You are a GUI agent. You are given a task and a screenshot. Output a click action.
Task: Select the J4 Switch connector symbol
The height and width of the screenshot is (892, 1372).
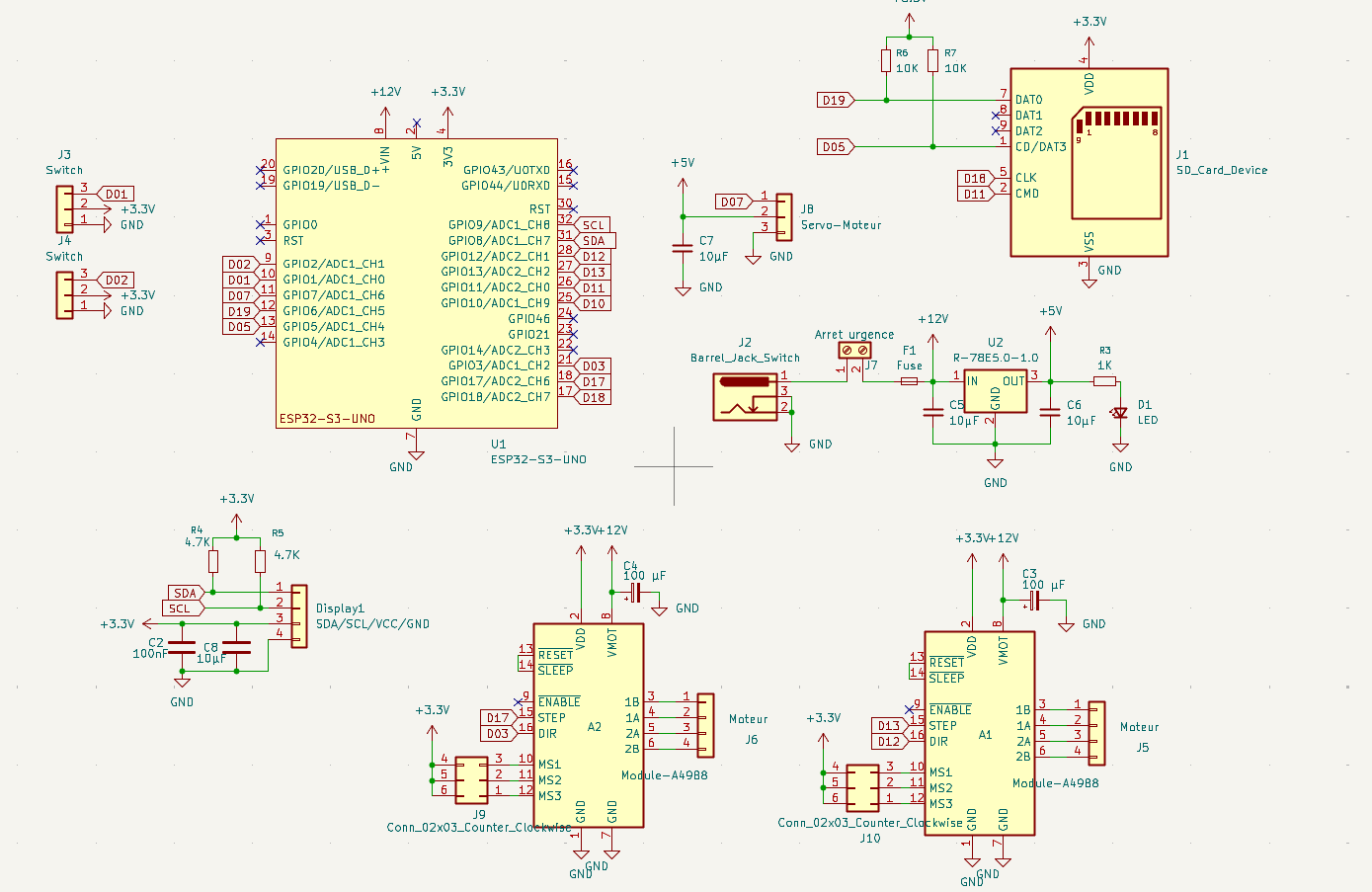pos(64,295)
